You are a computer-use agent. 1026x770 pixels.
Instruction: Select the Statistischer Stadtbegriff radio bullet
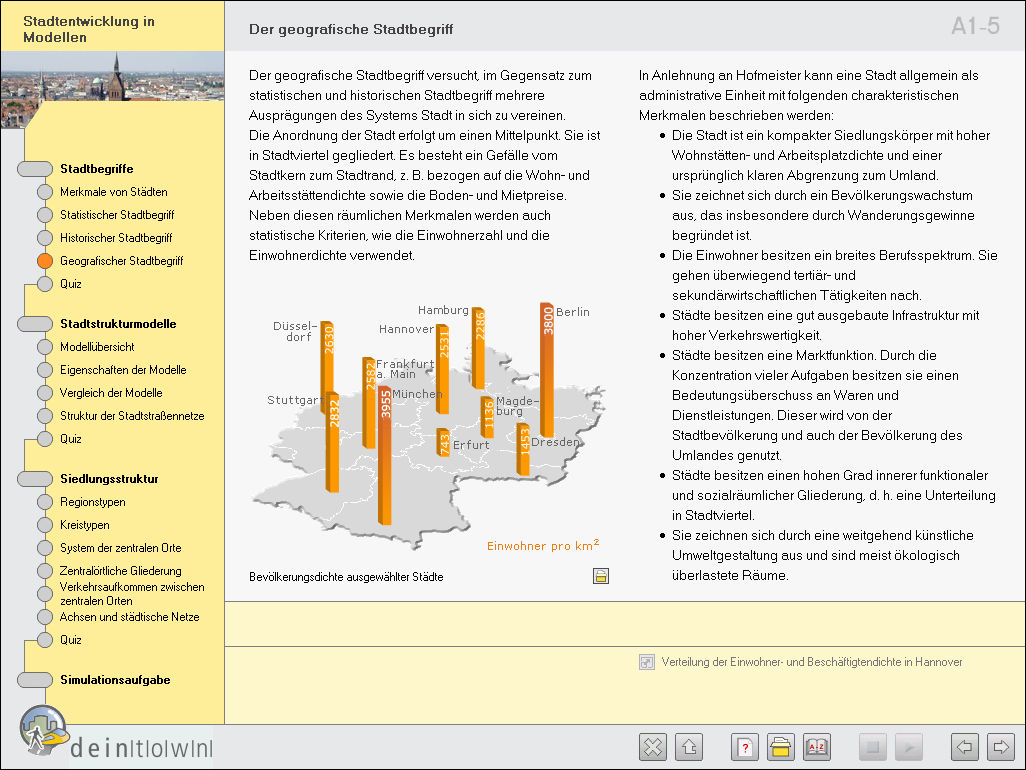(x=45, y=215)
